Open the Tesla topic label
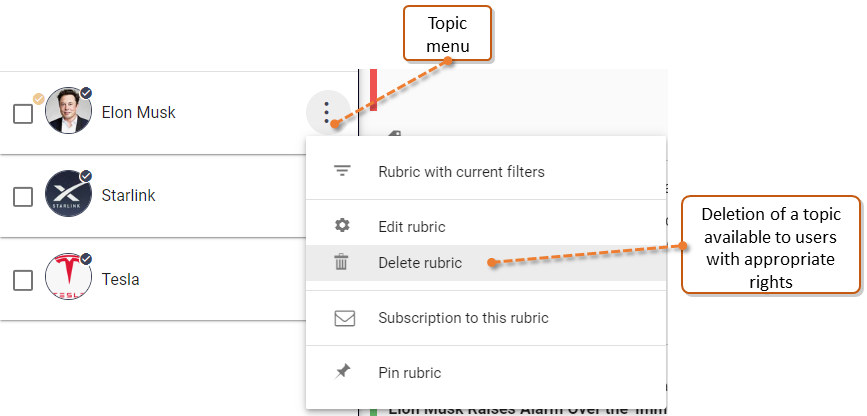Viewport: 867px width, 416px height. pos(121,279)
